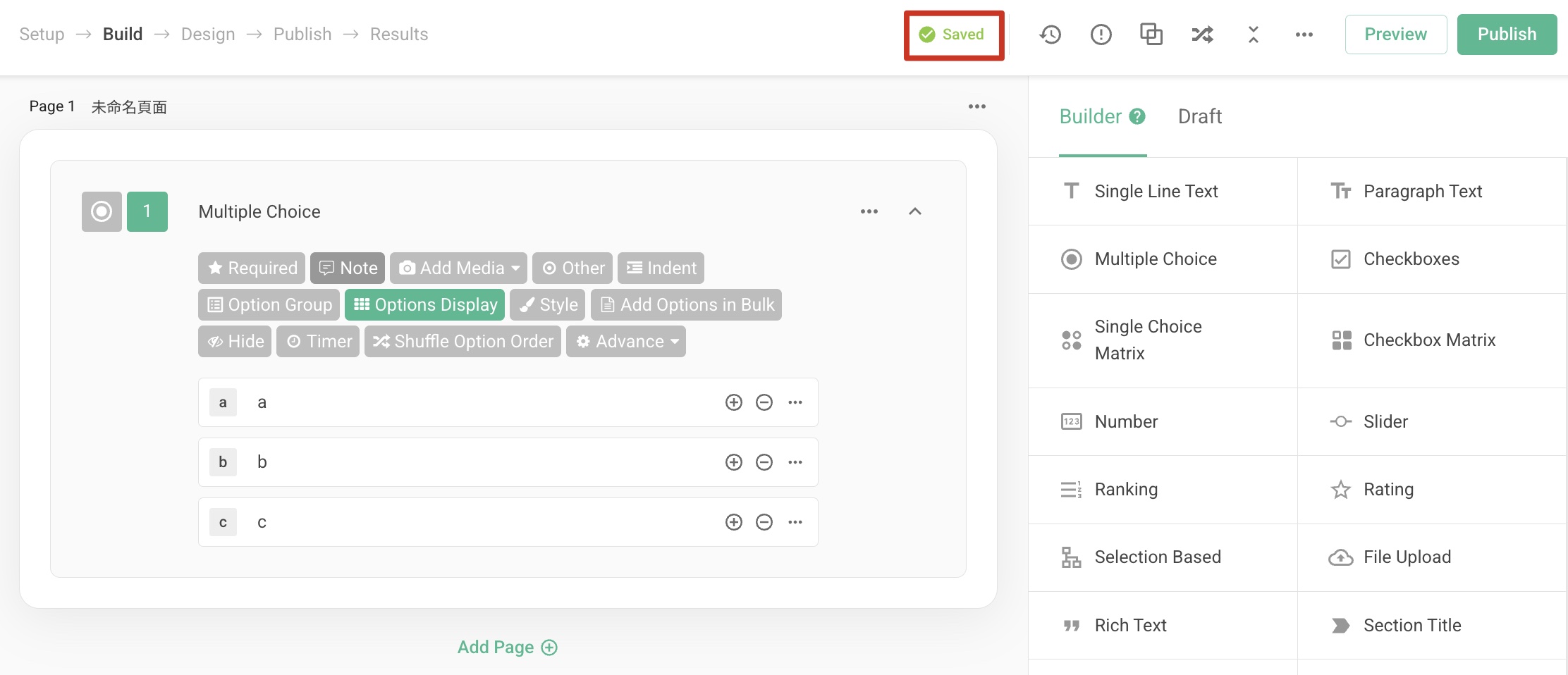Remove option b with minus icon
This screenshot has height=675, width=1568.
[764, 462]
